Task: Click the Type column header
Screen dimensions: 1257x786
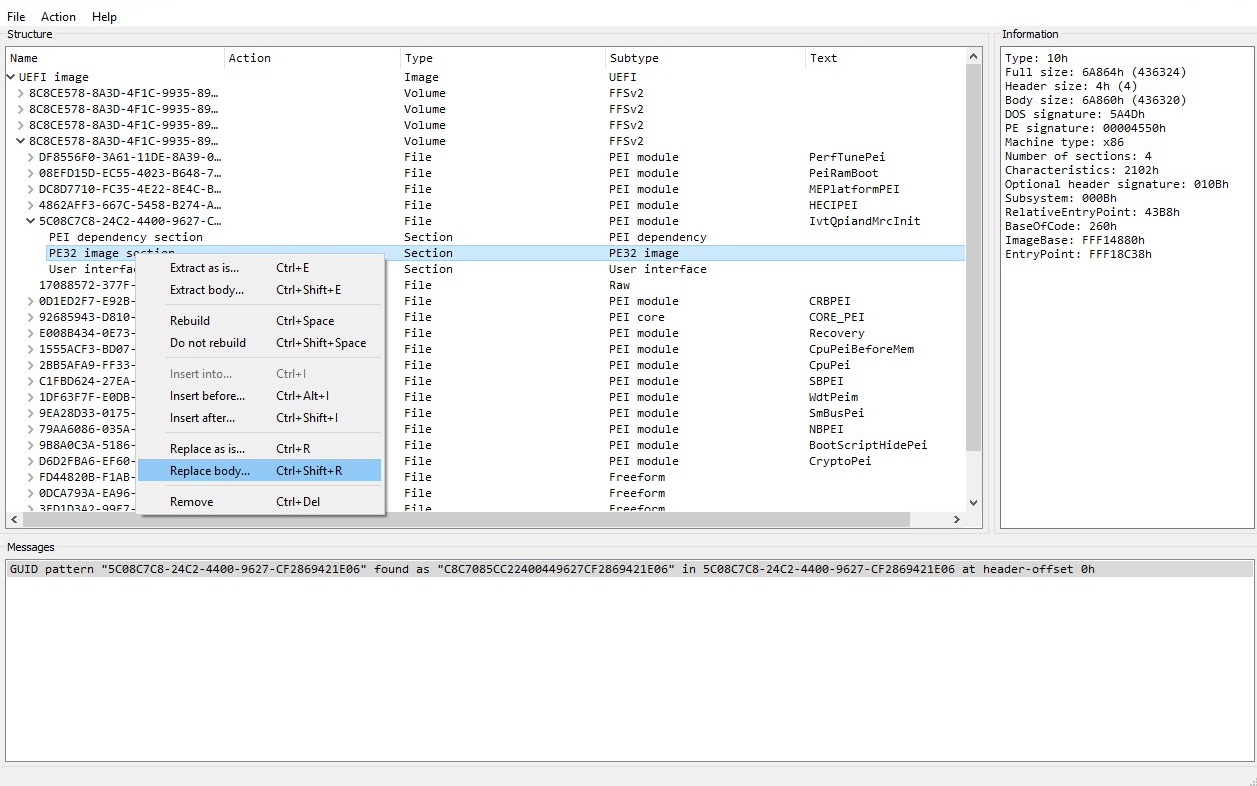Action: coord(503,58)
